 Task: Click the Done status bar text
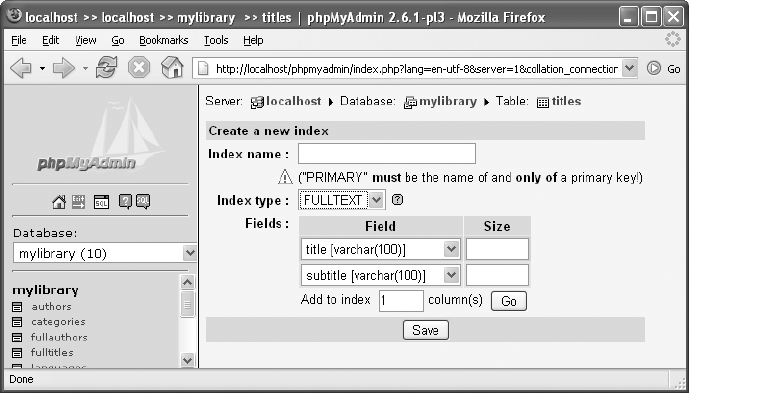point(21,379)
